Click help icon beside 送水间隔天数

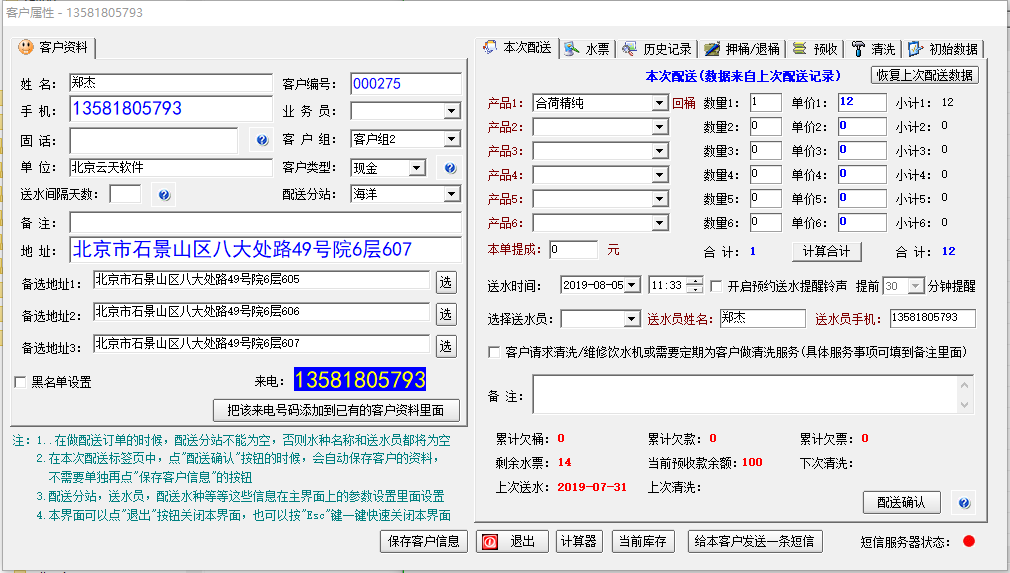point(164,194)
